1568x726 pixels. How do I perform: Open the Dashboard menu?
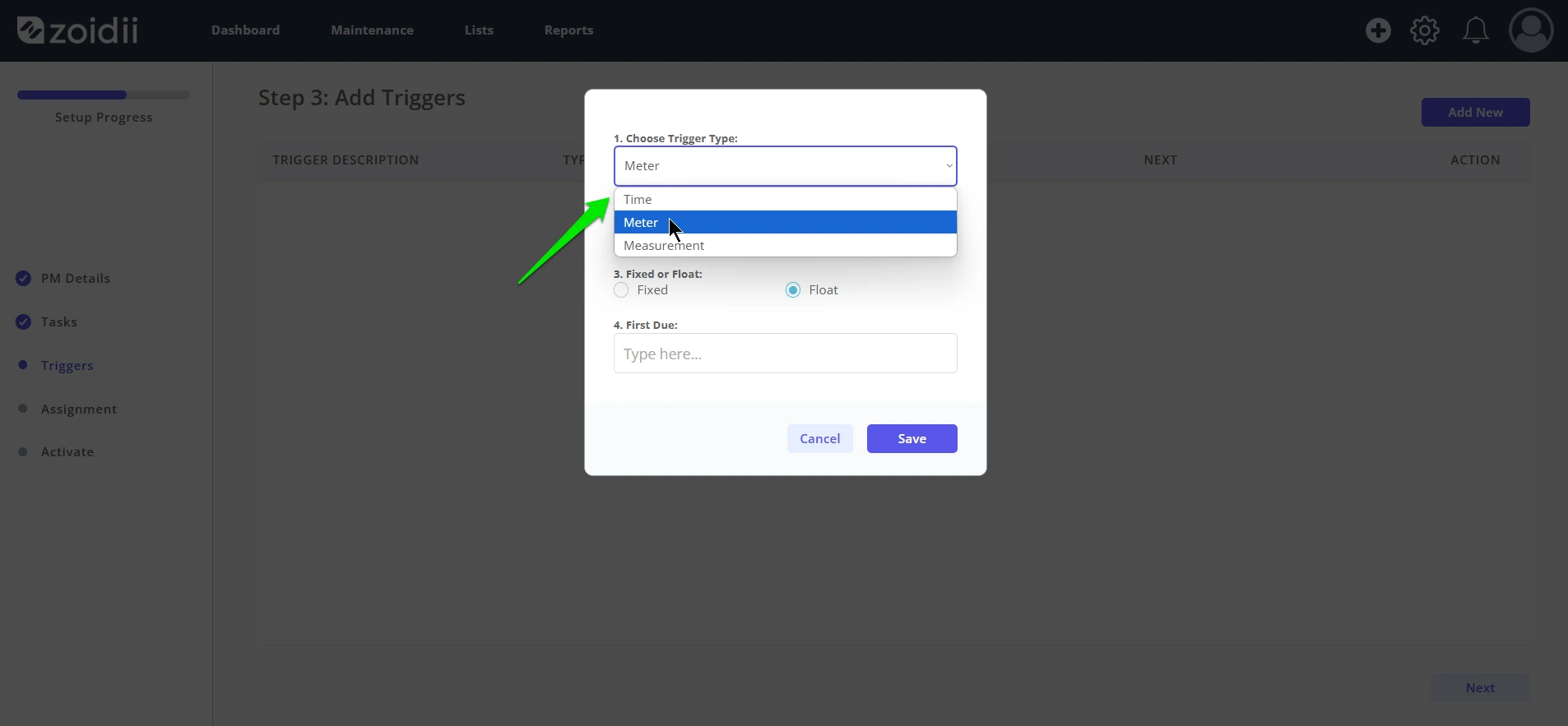click(x=245, y=30)
